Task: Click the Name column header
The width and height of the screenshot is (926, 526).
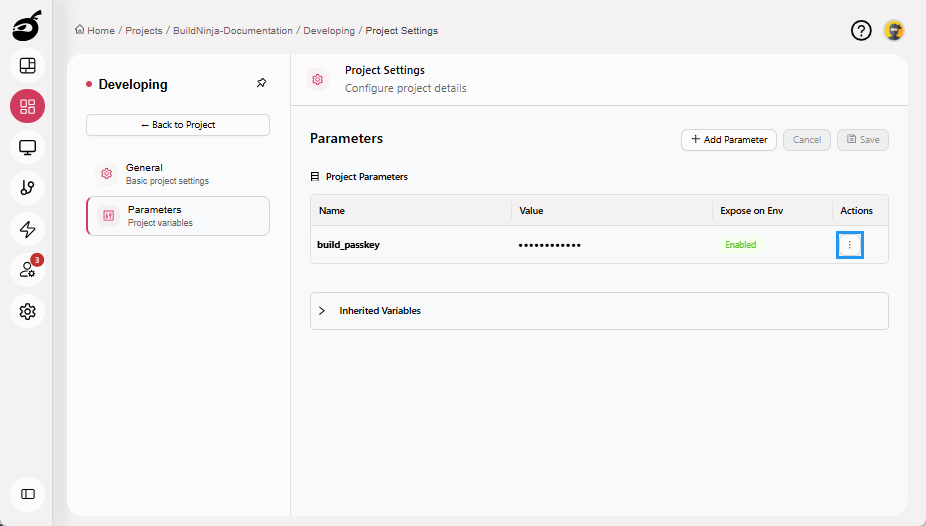Action: (x=332, y=211)
